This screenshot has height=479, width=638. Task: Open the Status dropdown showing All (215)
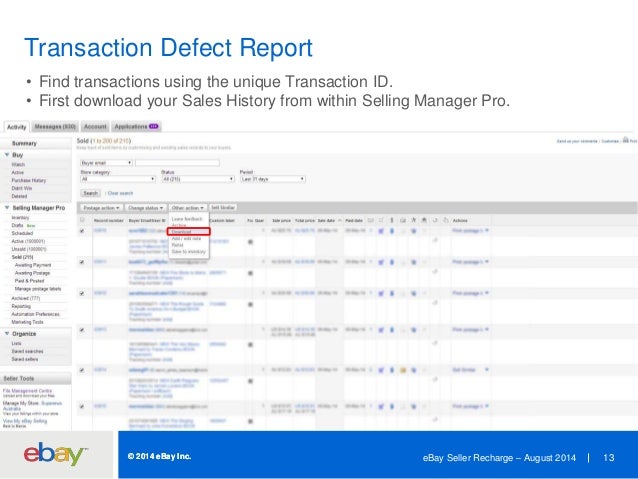pyautogui.click(x=198, y=179)
